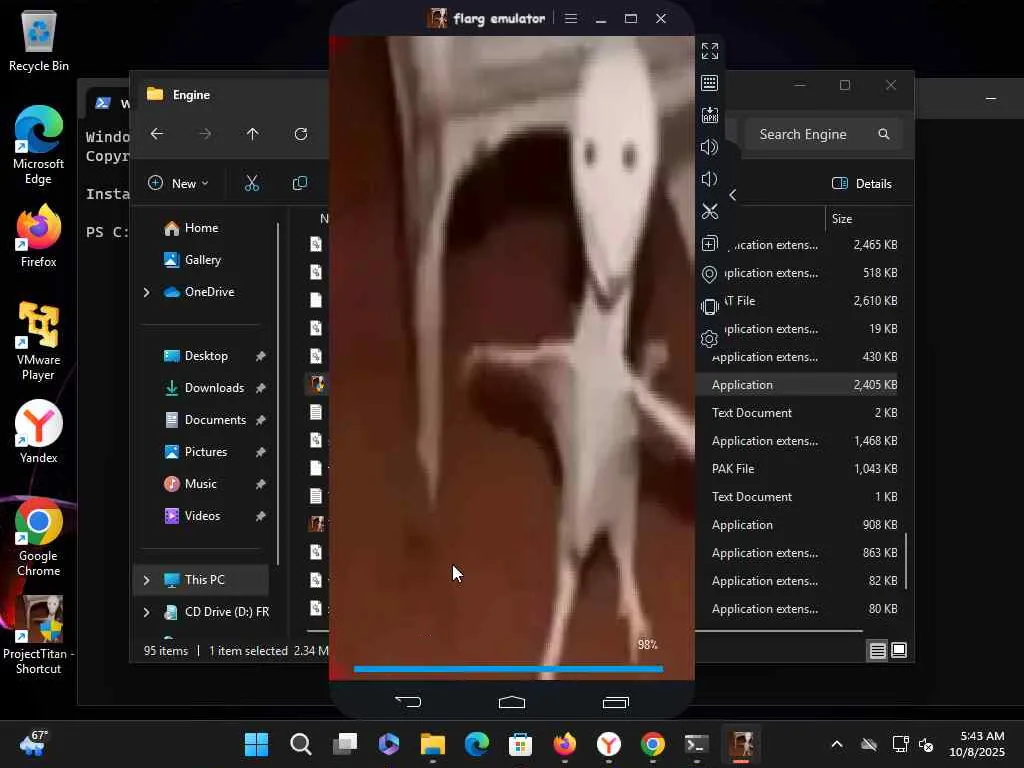Refresh the Engine folder view
The height and width of the screenshot is (768, 1024).
point(301,134)
